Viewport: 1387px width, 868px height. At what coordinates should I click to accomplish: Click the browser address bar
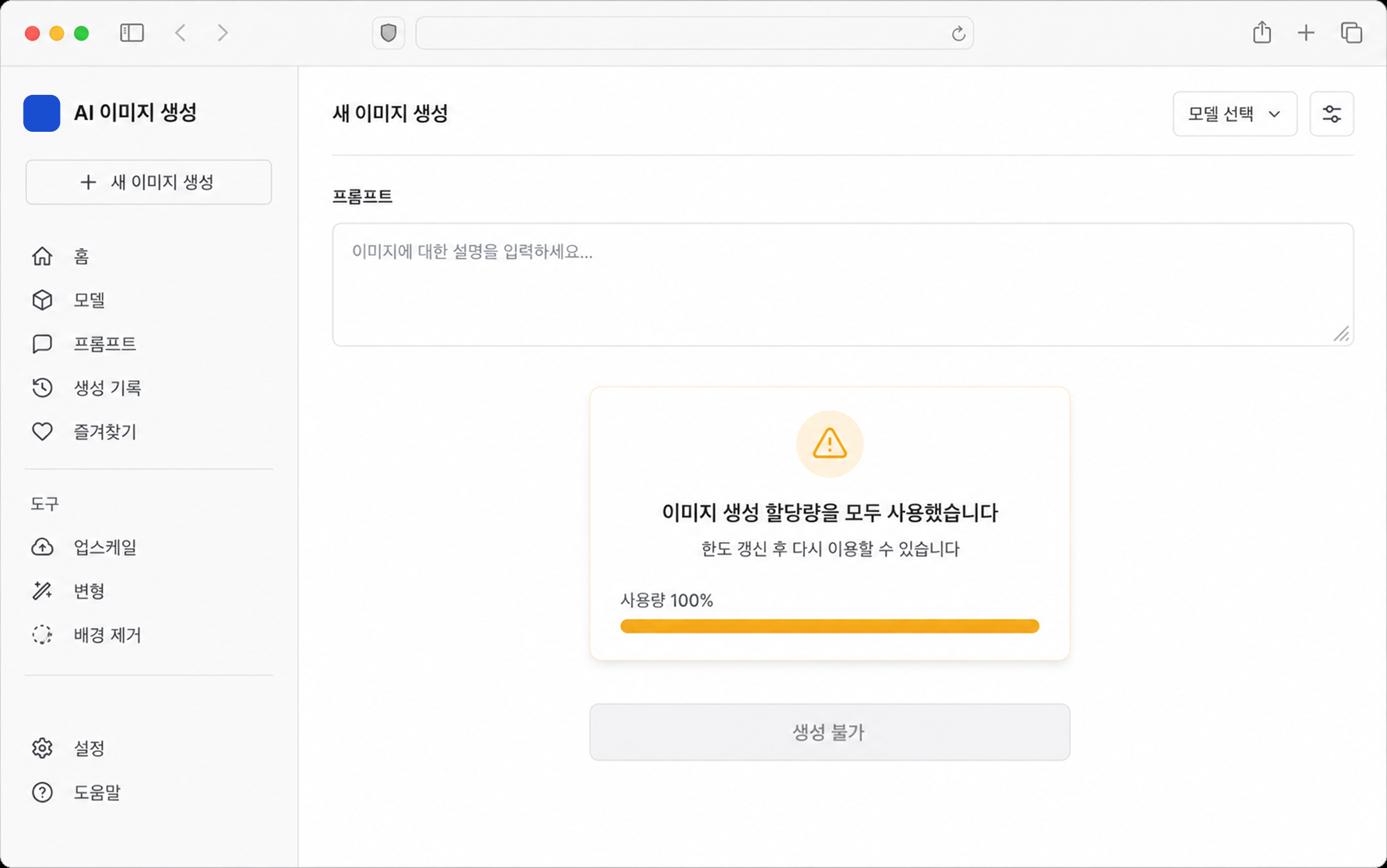694,33
